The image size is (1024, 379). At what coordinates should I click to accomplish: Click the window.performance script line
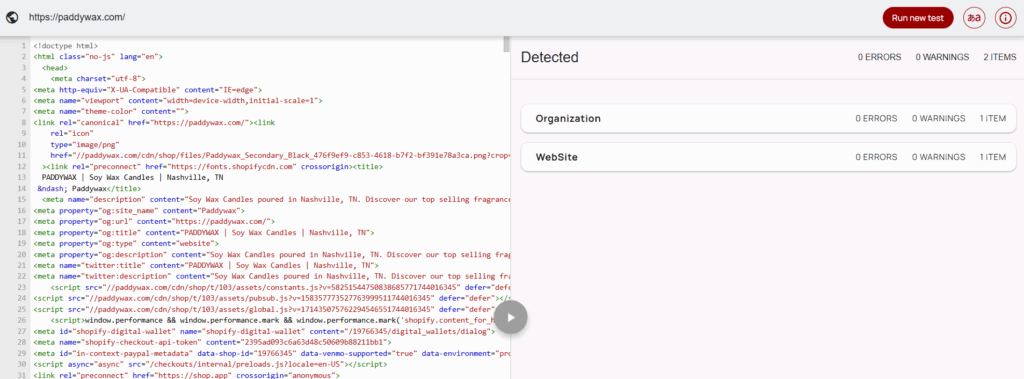[272, 320]
